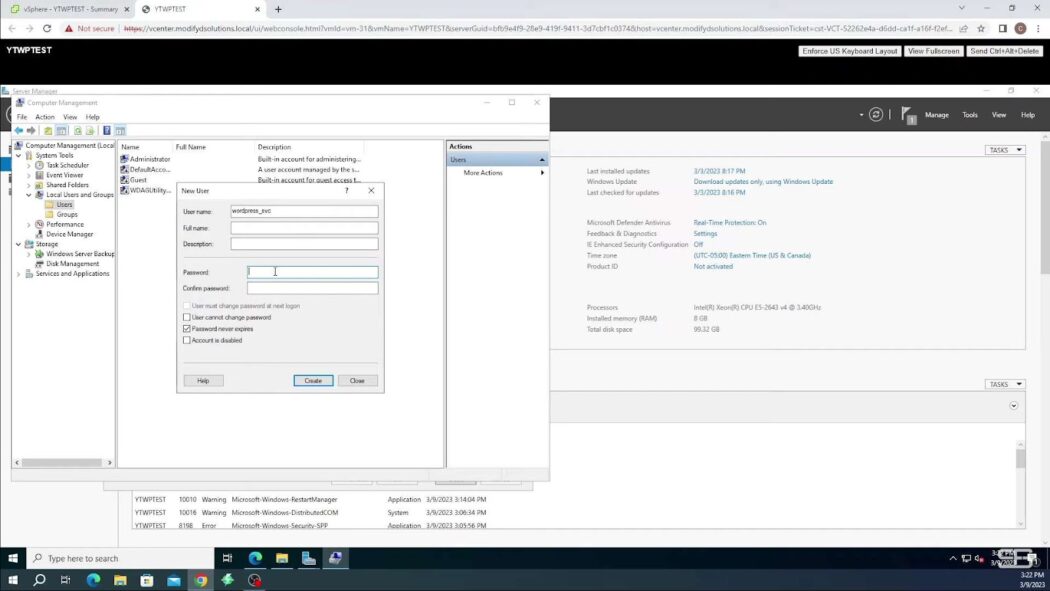Open Microsoft Store in host taskbar
Image resolution: width=1050 pixels, height=591 pixels.
pos(147,580)
